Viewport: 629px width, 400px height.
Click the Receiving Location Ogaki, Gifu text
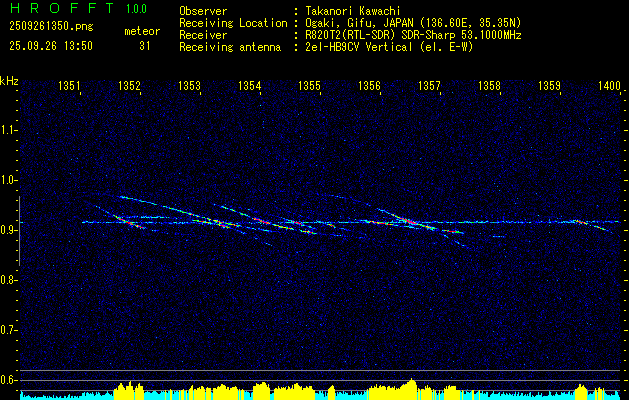tap(413, 23)
